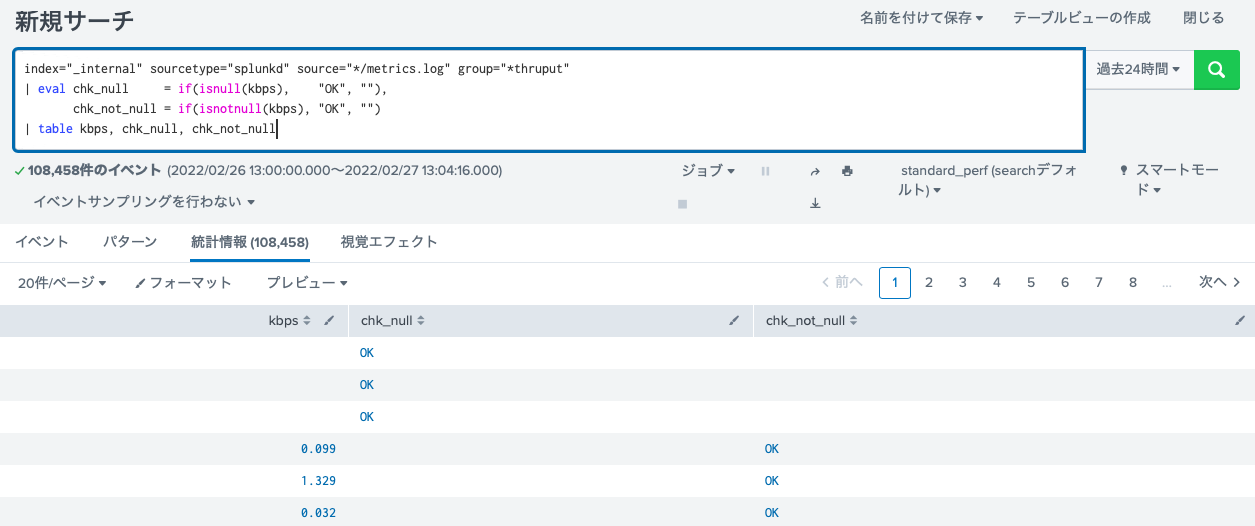Switch to イベント tab
Viewport: 1255px width, 526px height.
tap(42, 242)
